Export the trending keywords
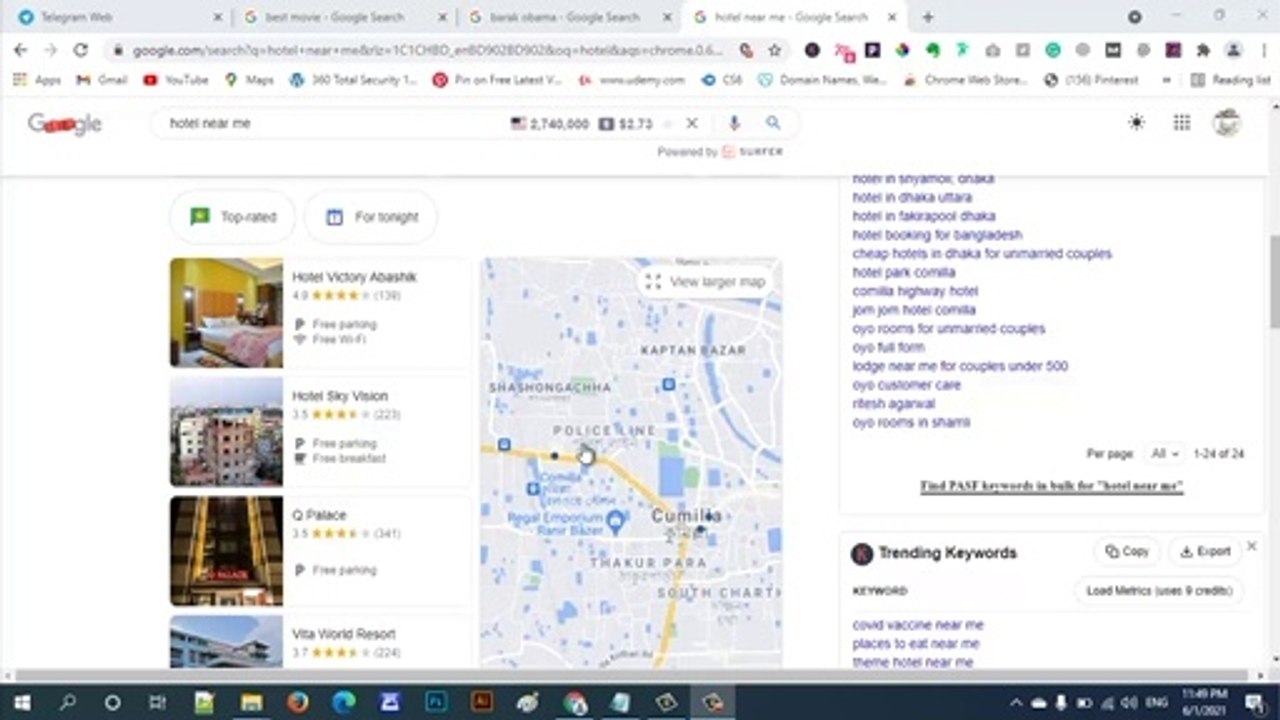1280x720 pixels. (1205, 551)
